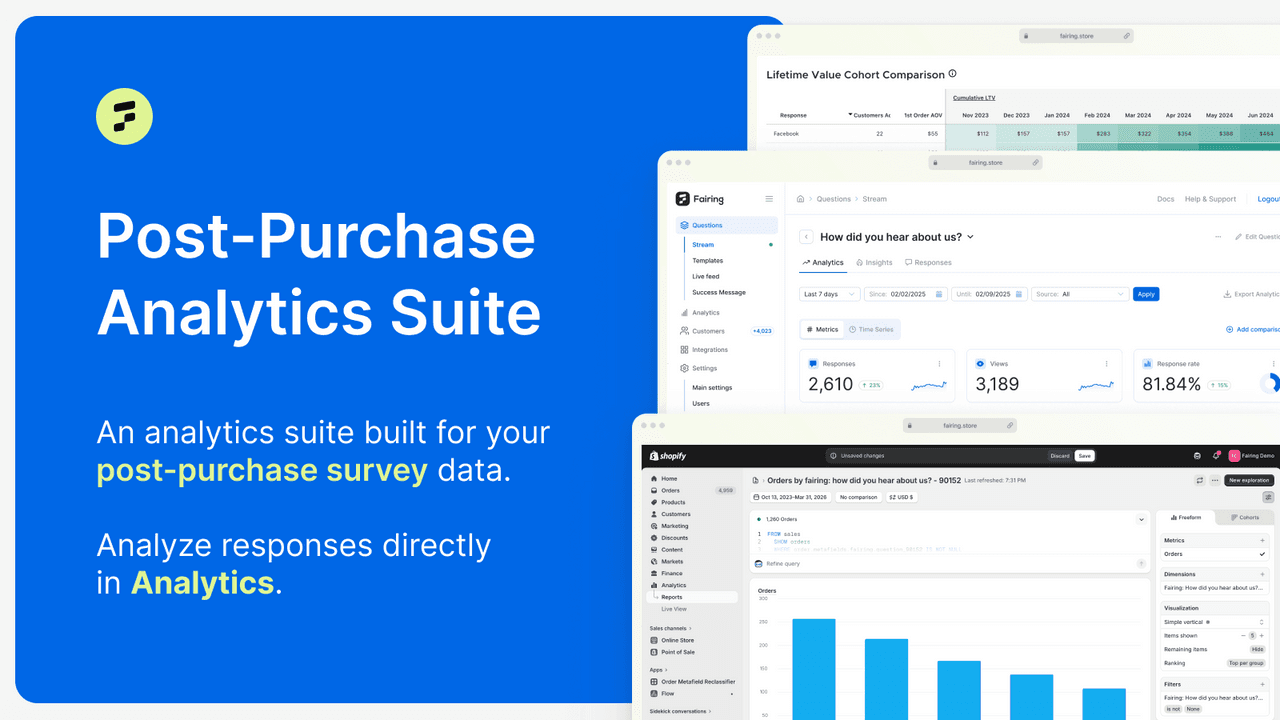Screen dimensions: 1280x720
Task: Expand the Apps section in Shopify sidebar
Action: [x=658, y=670]
